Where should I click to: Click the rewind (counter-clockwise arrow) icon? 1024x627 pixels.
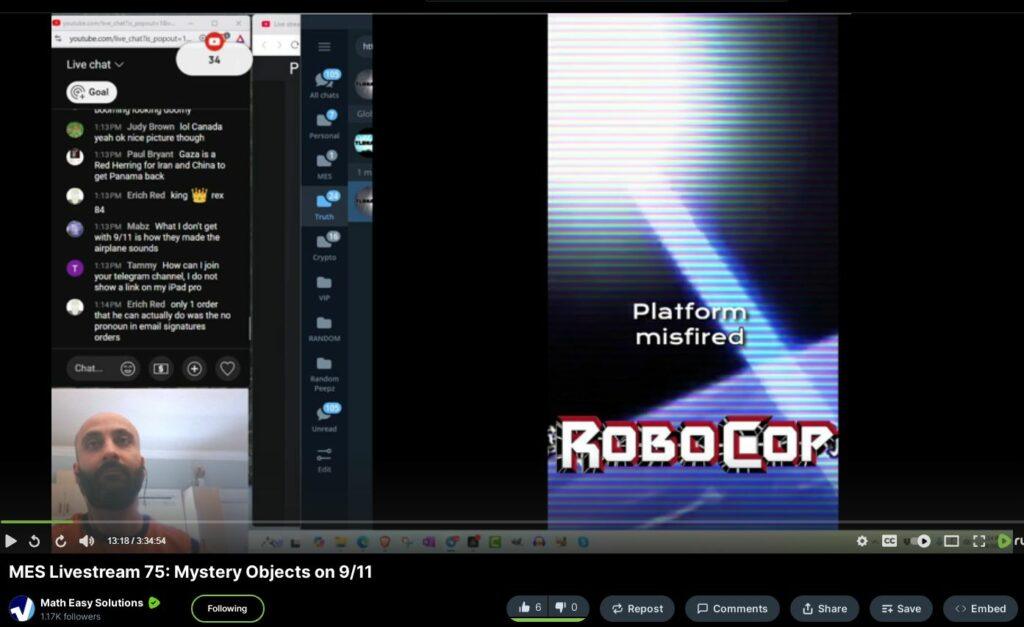35,541
